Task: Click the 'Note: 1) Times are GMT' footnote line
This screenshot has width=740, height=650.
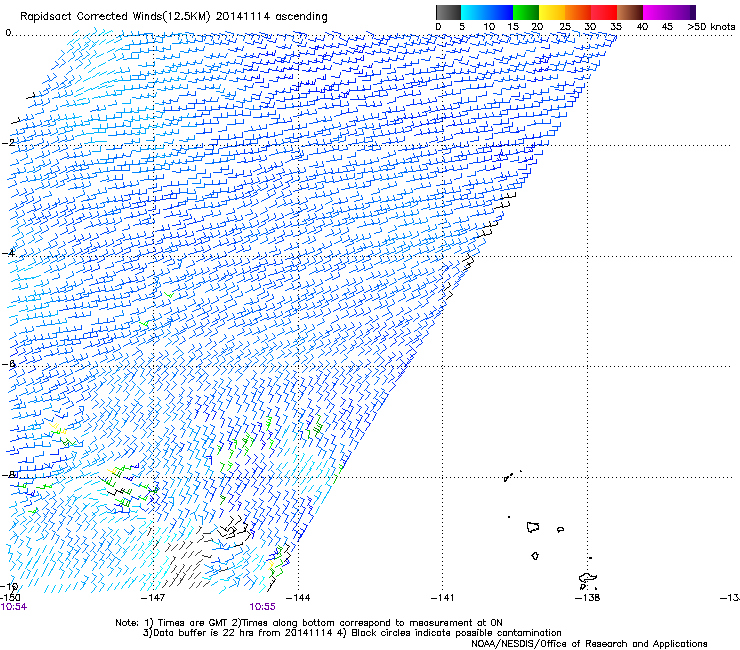Action: pos(309,623)
